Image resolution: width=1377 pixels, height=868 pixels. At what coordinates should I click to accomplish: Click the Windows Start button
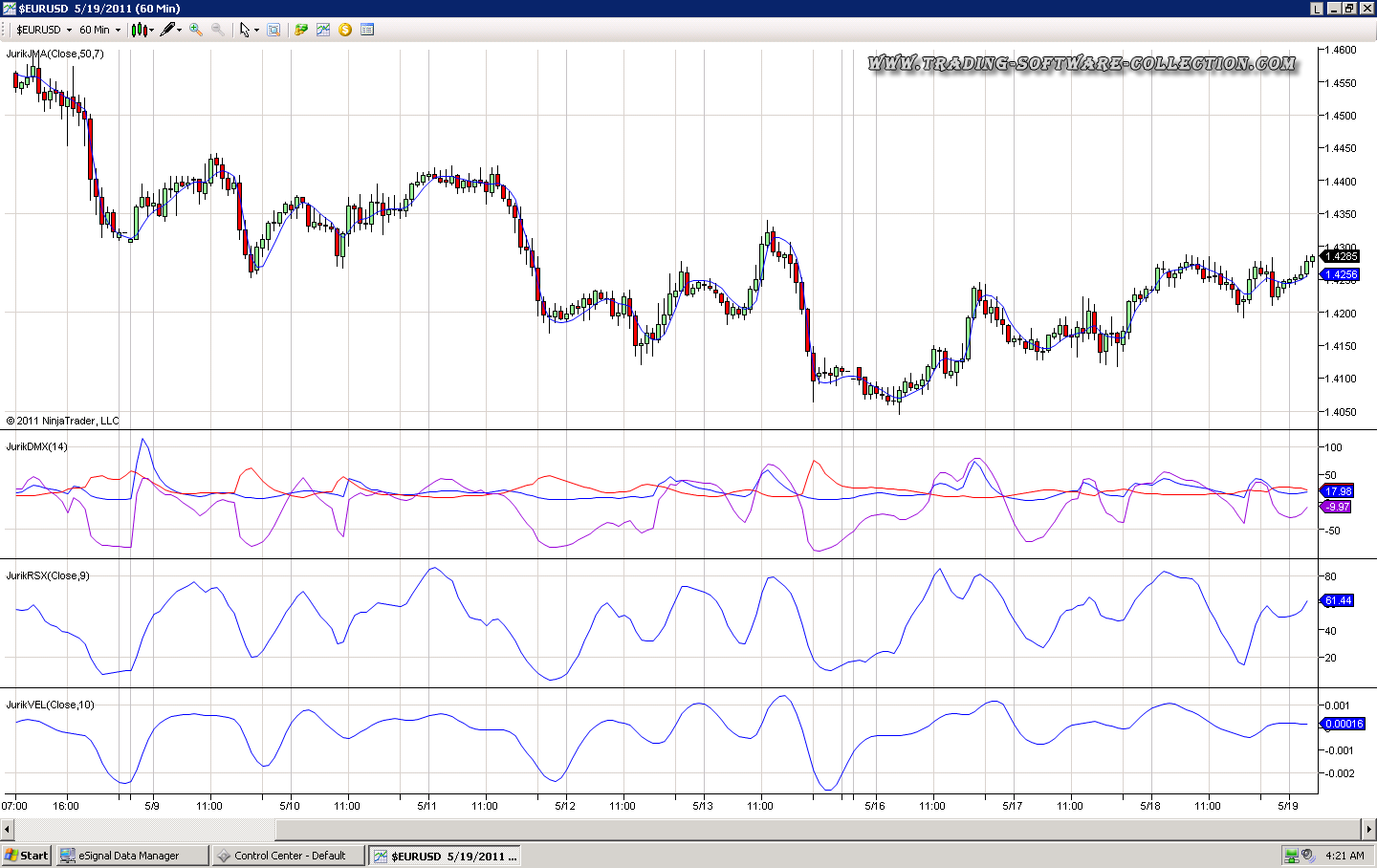pyautogui.click(x=26, y=856)
